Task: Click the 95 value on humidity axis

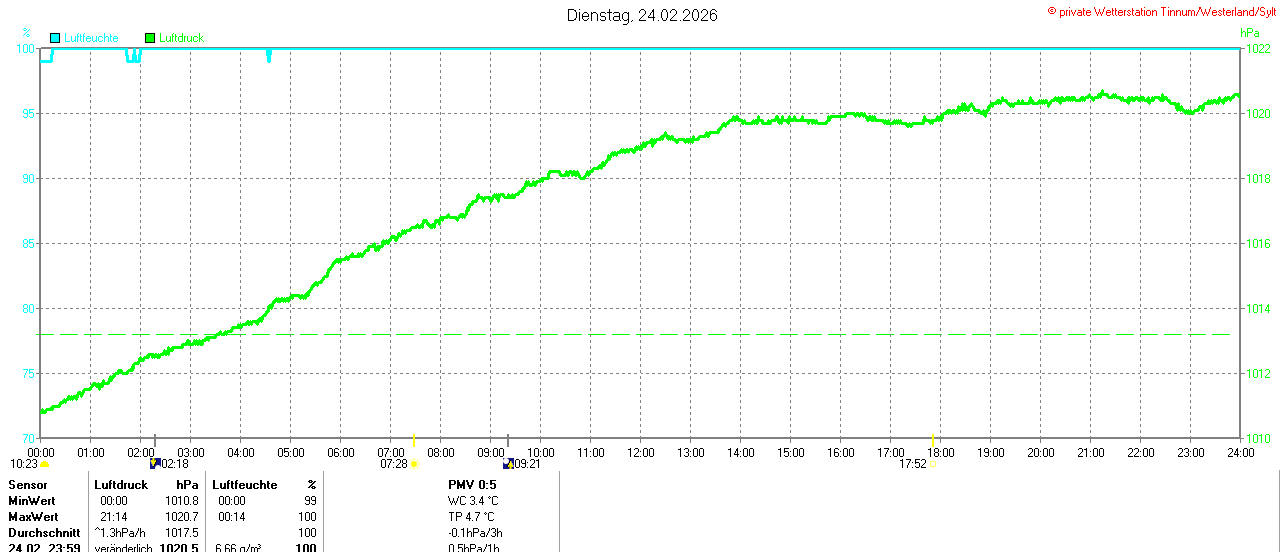Action: pyautogui.click(x=28, y=114)
